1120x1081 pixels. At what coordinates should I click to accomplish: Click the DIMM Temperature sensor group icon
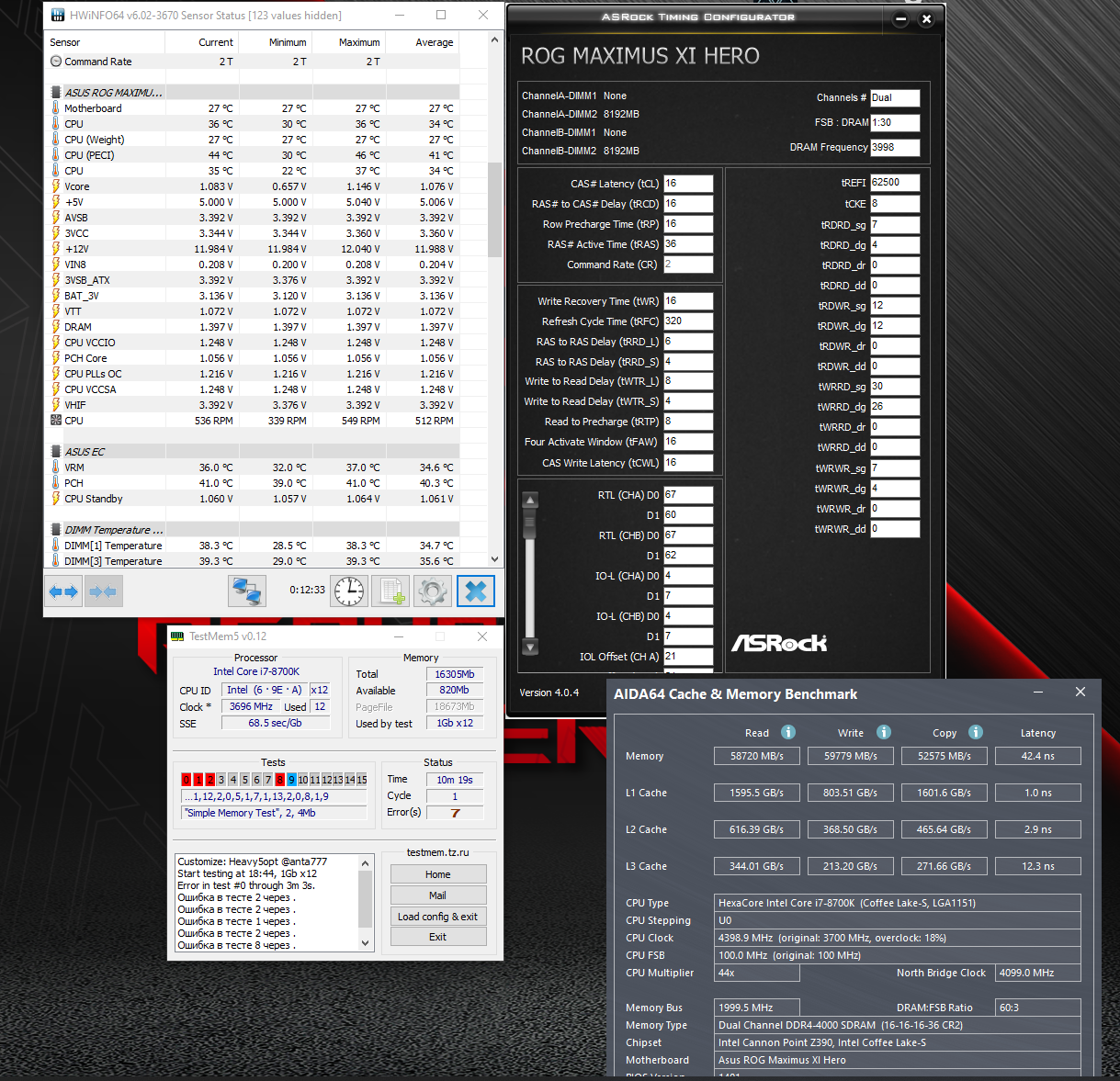(56, 530)
